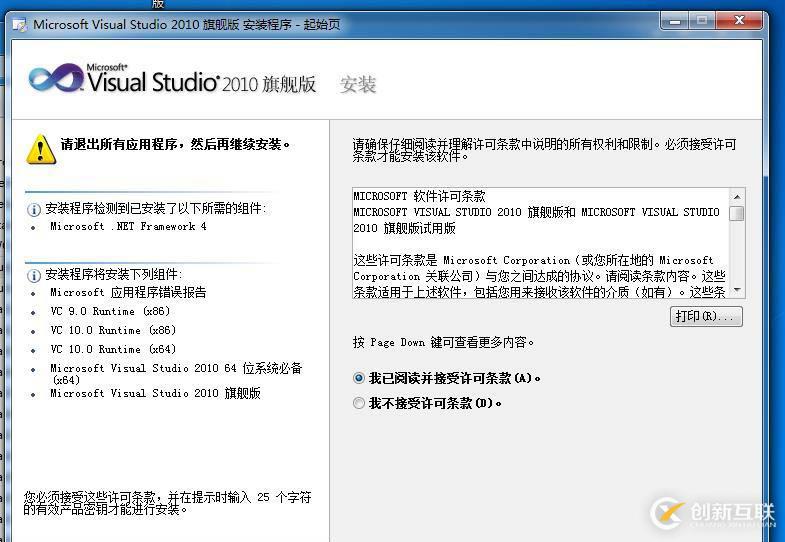Click the Visual Studio infinity logo

coord(56,78)
